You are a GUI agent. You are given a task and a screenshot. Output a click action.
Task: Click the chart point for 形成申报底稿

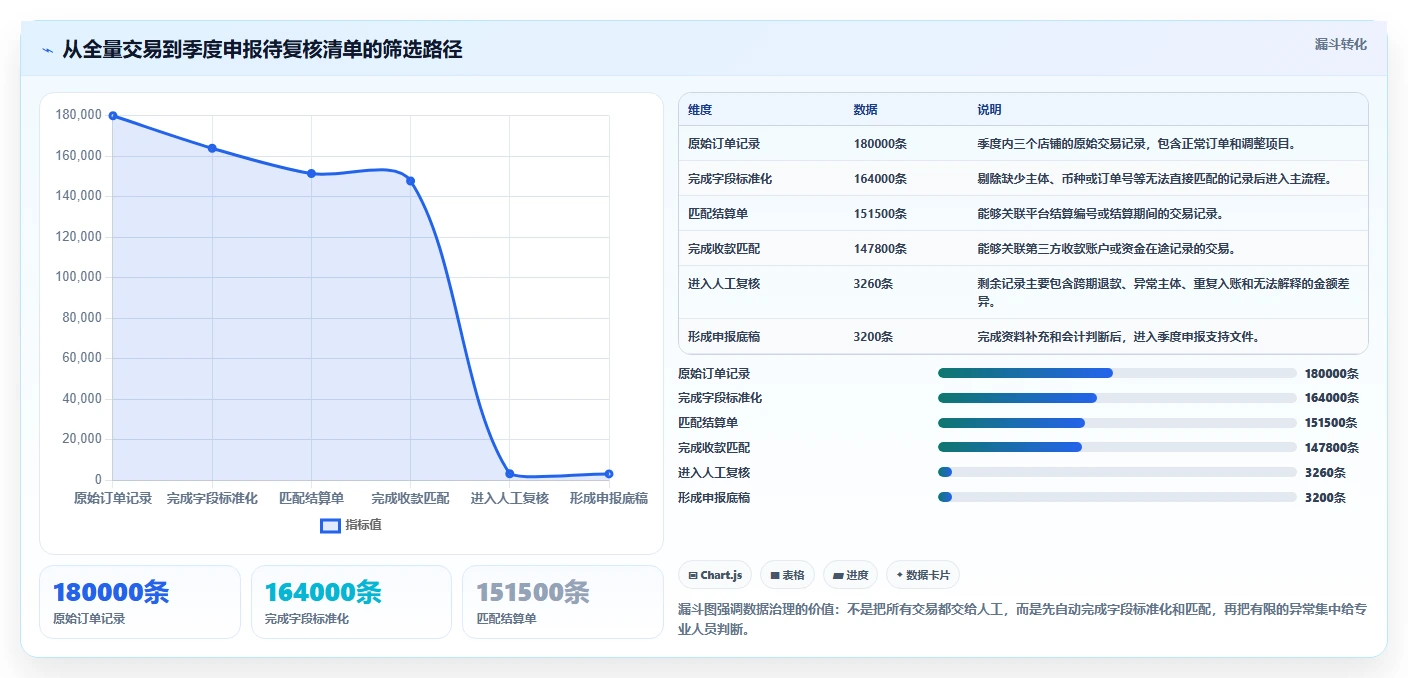609,473
